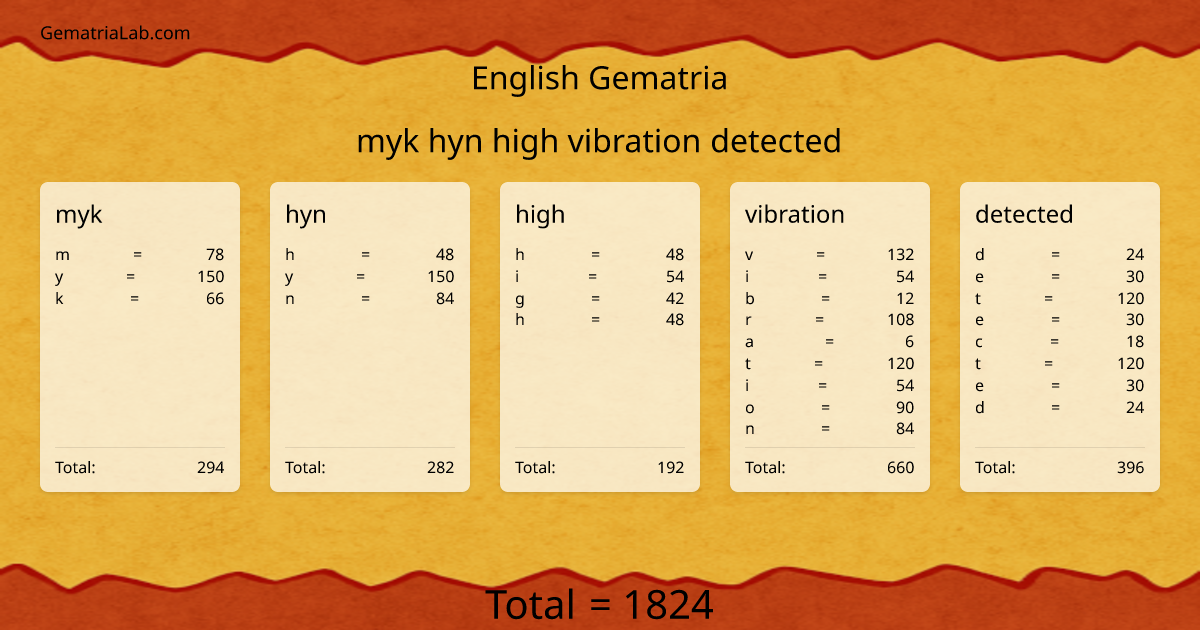This screenshot has height=630, width=1200.
Task: Click value 18 for letter c
Action: (x=1135, y=342)
